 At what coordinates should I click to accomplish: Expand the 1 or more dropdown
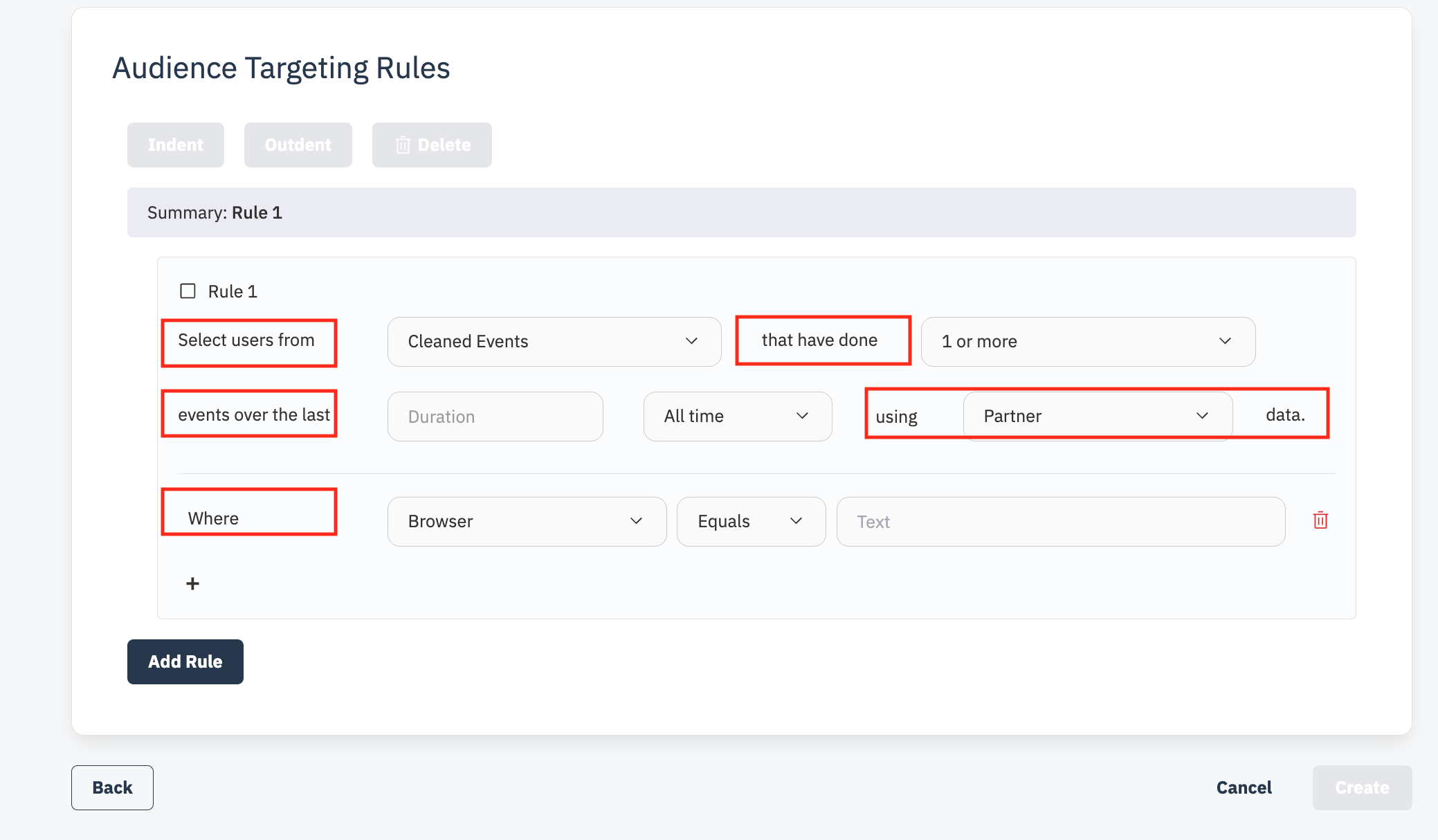(1087, 341)
